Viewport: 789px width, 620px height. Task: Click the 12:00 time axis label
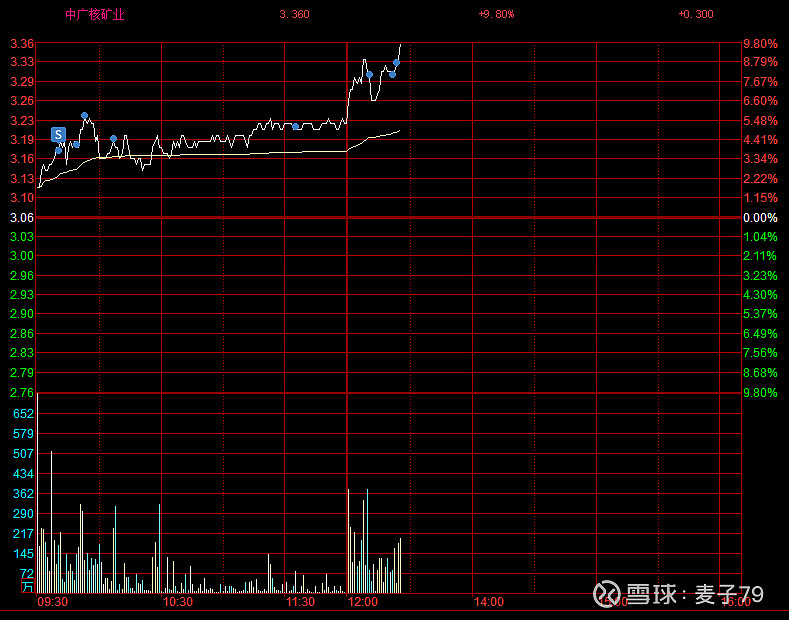coord(363,601)
